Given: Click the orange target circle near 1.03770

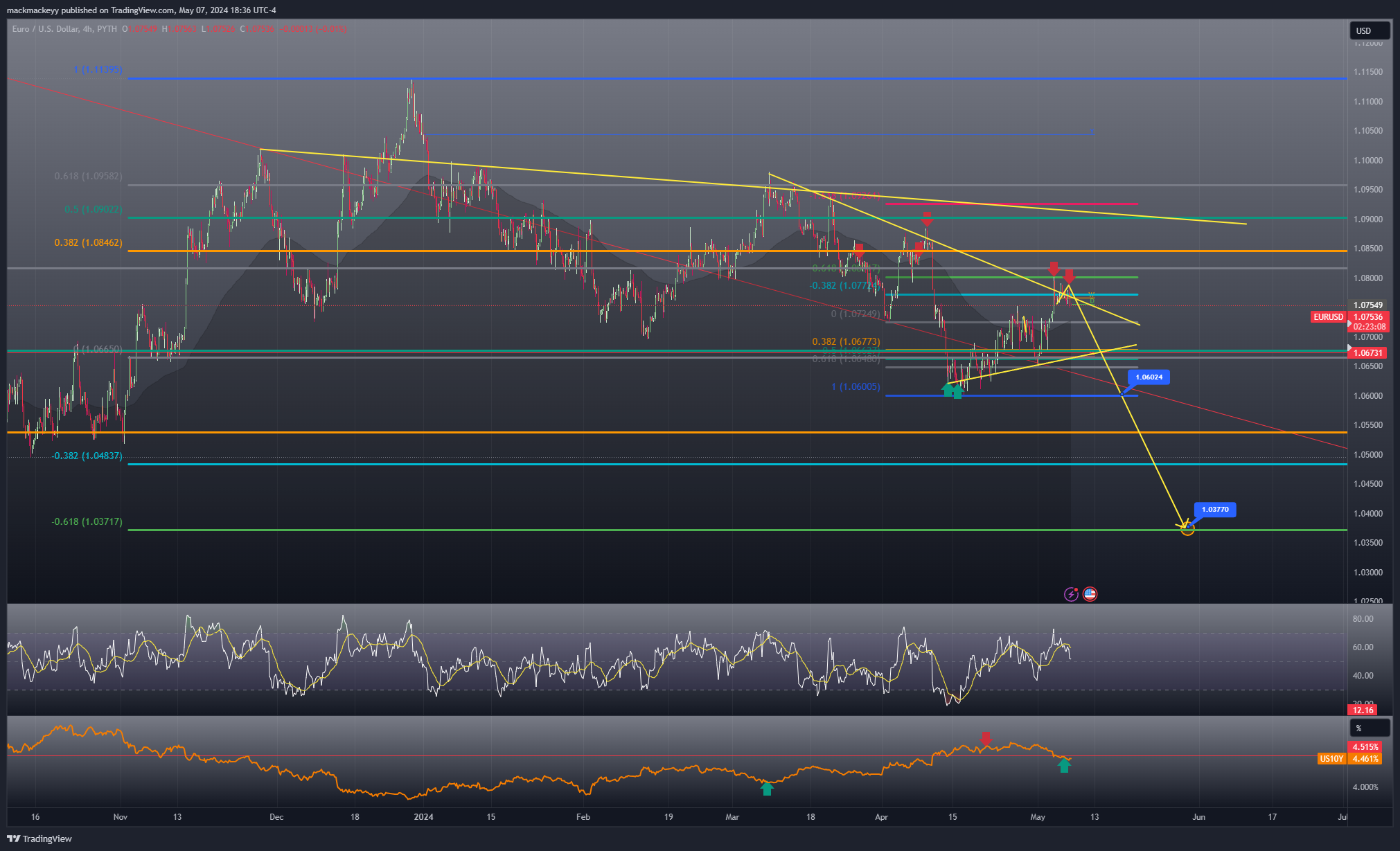Looking at the screenshot, I should coord(1187,529).
